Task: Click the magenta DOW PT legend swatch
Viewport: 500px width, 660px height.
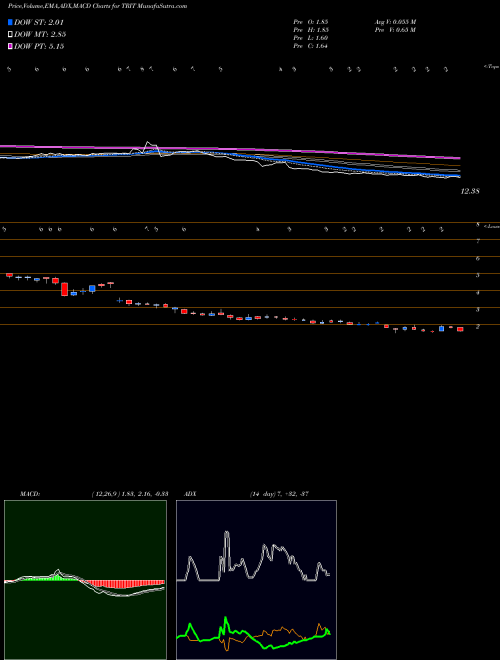Action: pyautogui.click(x=10, y=46)
